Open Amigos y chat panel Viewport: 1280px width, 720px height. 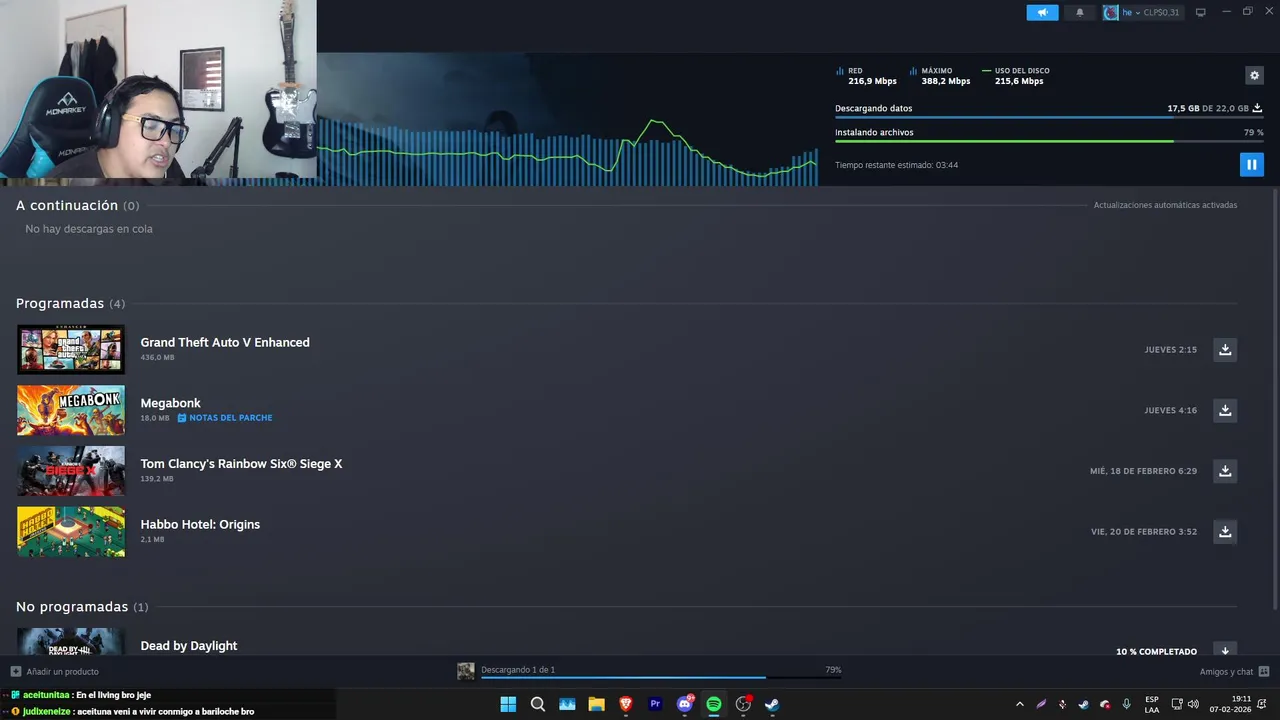pos(1234,671)
